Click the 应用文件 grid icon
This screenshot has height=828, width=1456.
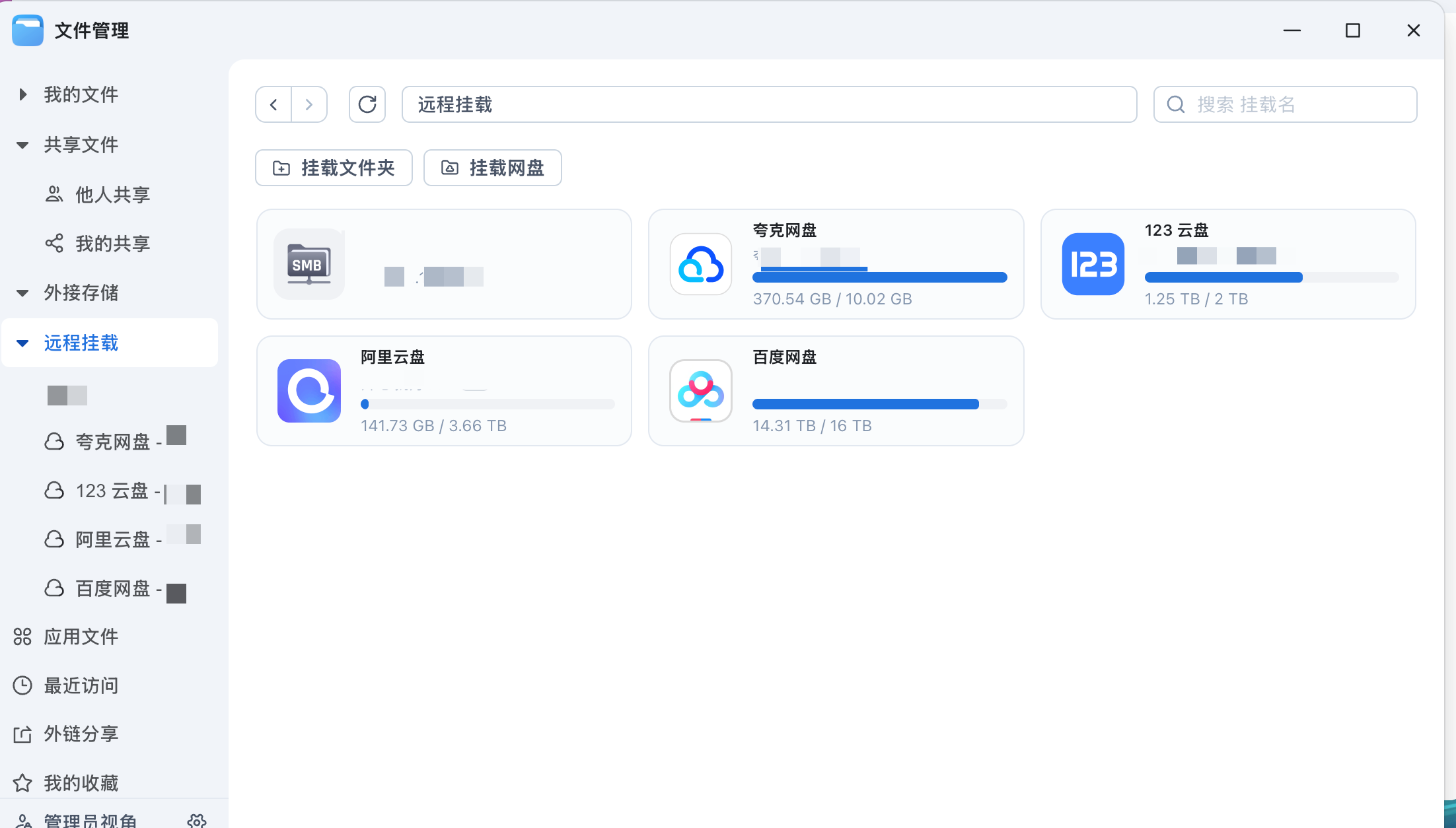point(22,637)
